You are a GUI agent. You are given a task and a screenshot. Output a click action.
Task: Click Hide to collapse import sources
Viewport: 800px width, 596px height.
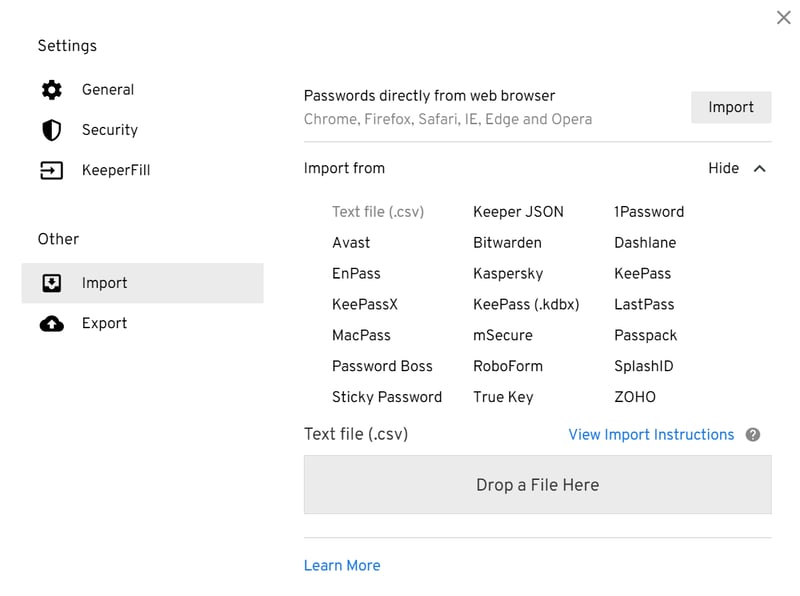click(723, 168)
